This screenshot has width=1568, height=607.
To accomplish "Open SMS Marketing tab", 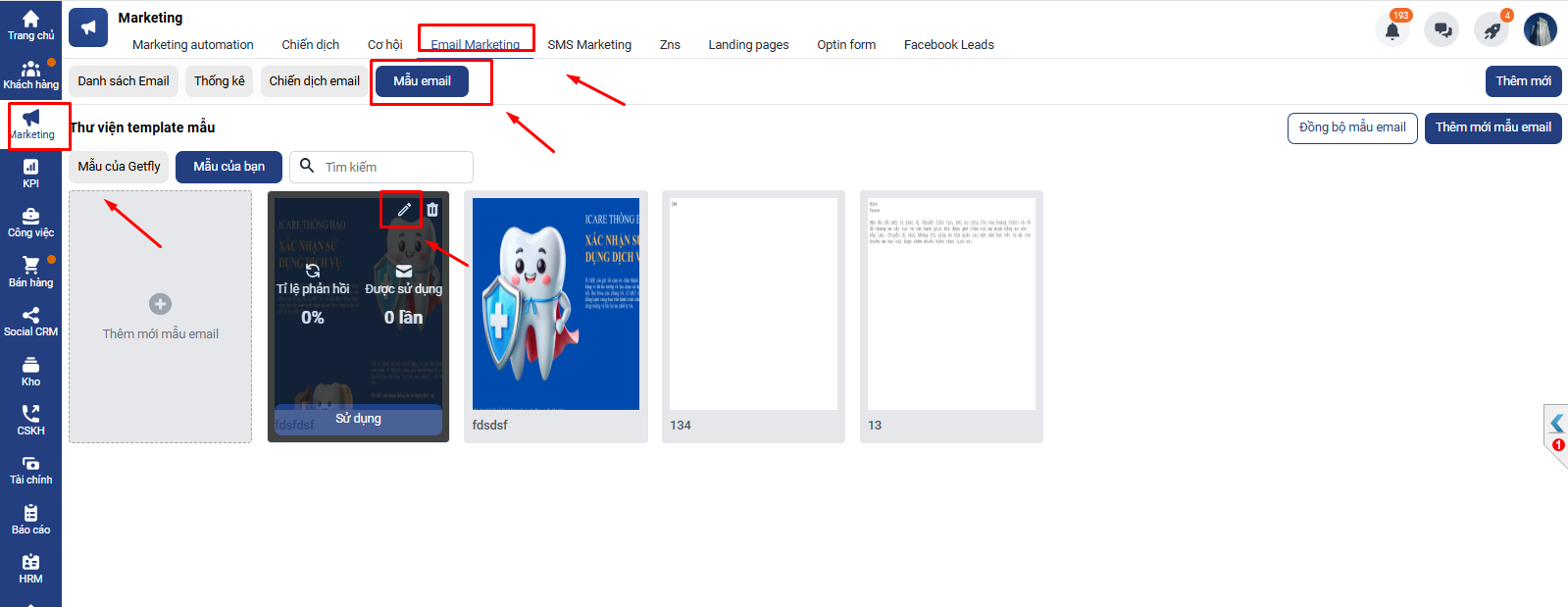I will tap(589, 45).
